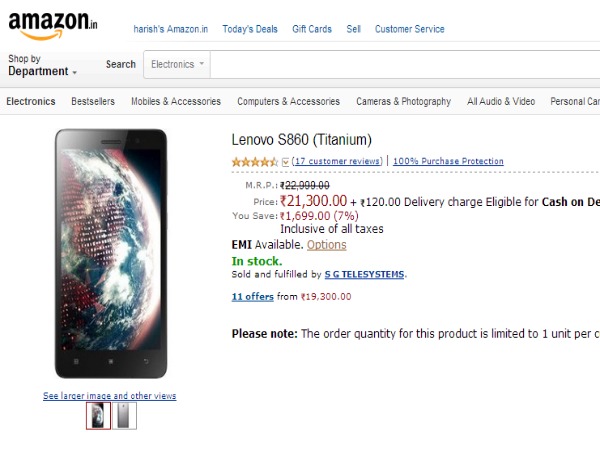Open S G TELESYSTEMS seller page
The image size is (600, 450).
coord(365,274)
